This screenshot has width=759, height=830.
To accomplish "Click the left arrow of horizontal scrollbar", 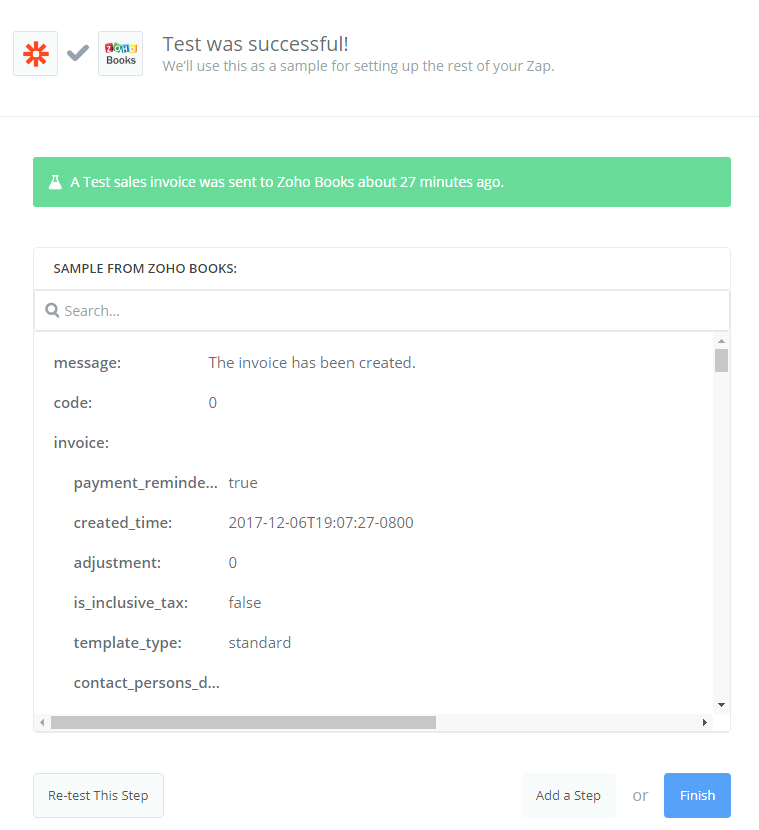I will pos(42,722).
